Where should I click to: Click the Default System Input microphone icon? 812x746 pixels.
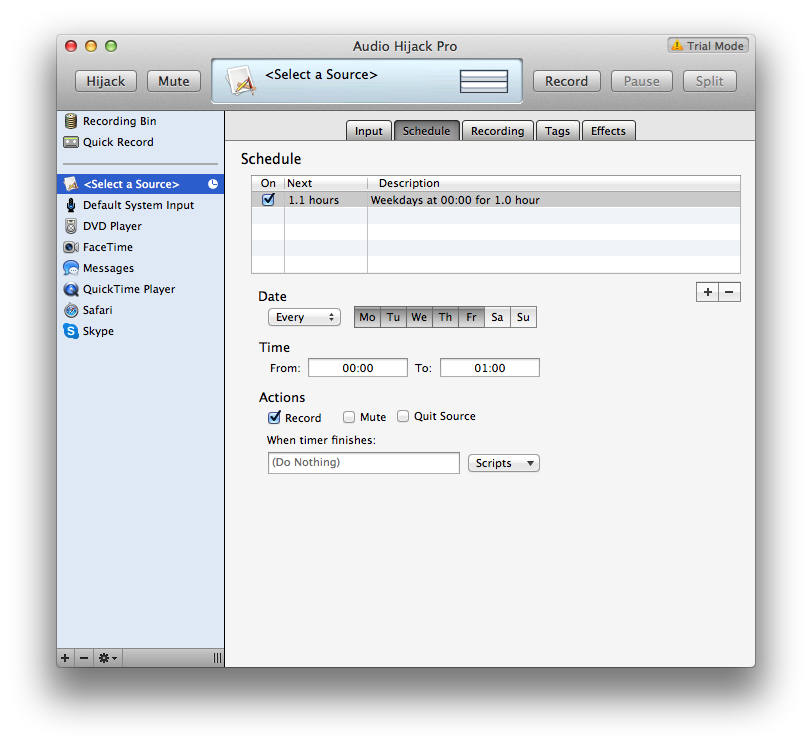pos(71,205)
